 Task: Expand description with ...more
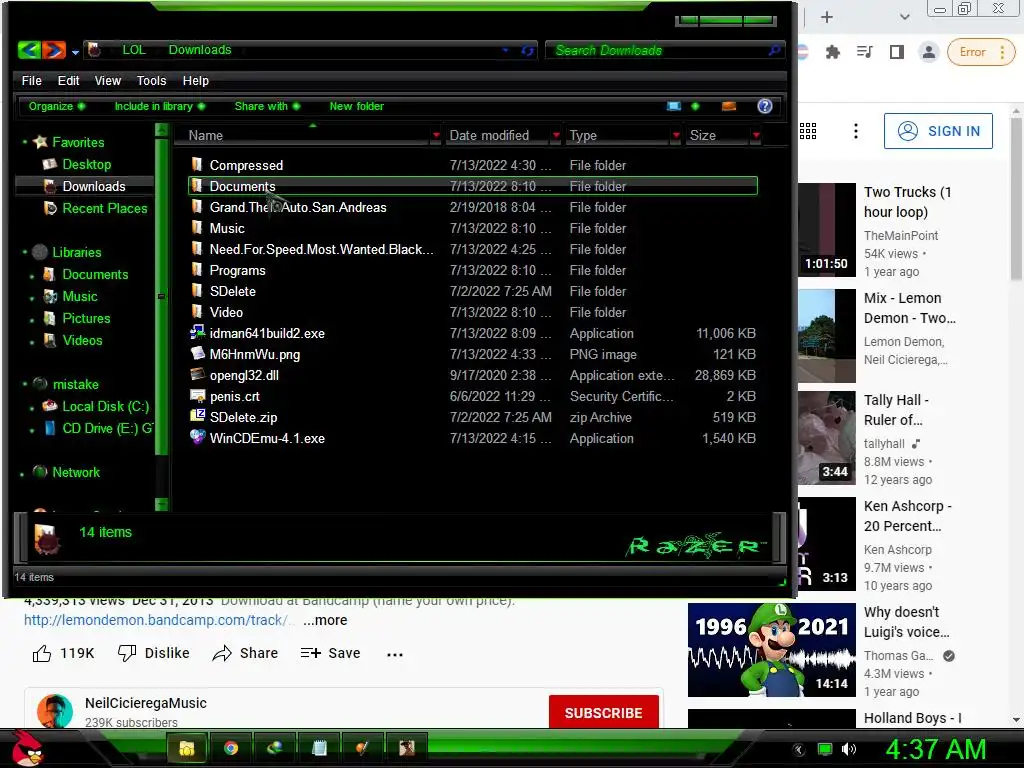325,620
